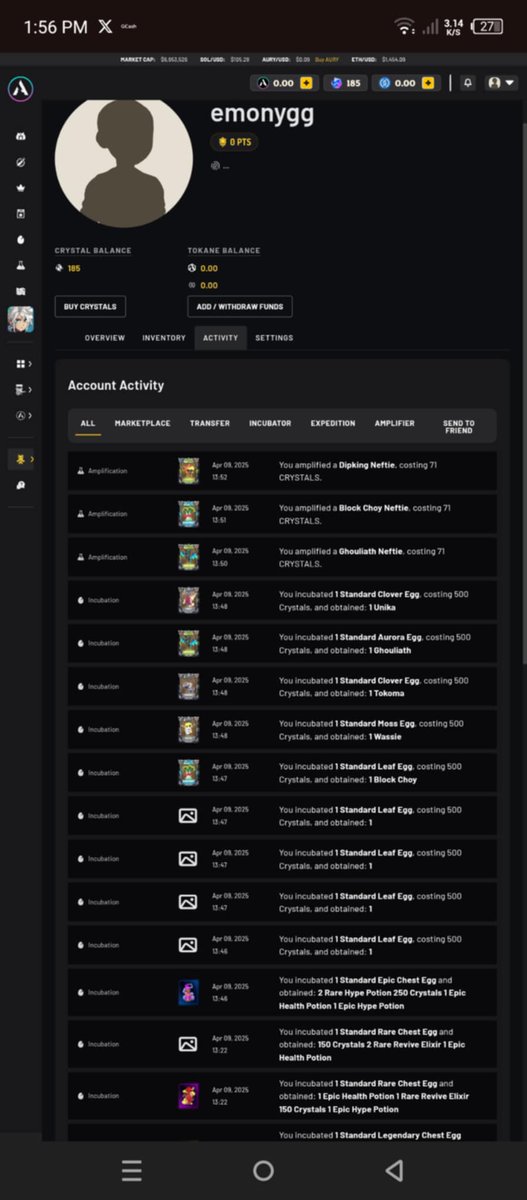The image size is (527, 1200).
Task: Open the crystals 185 balance in top bar
Action: pyautogui.click(x=346, y=83)
